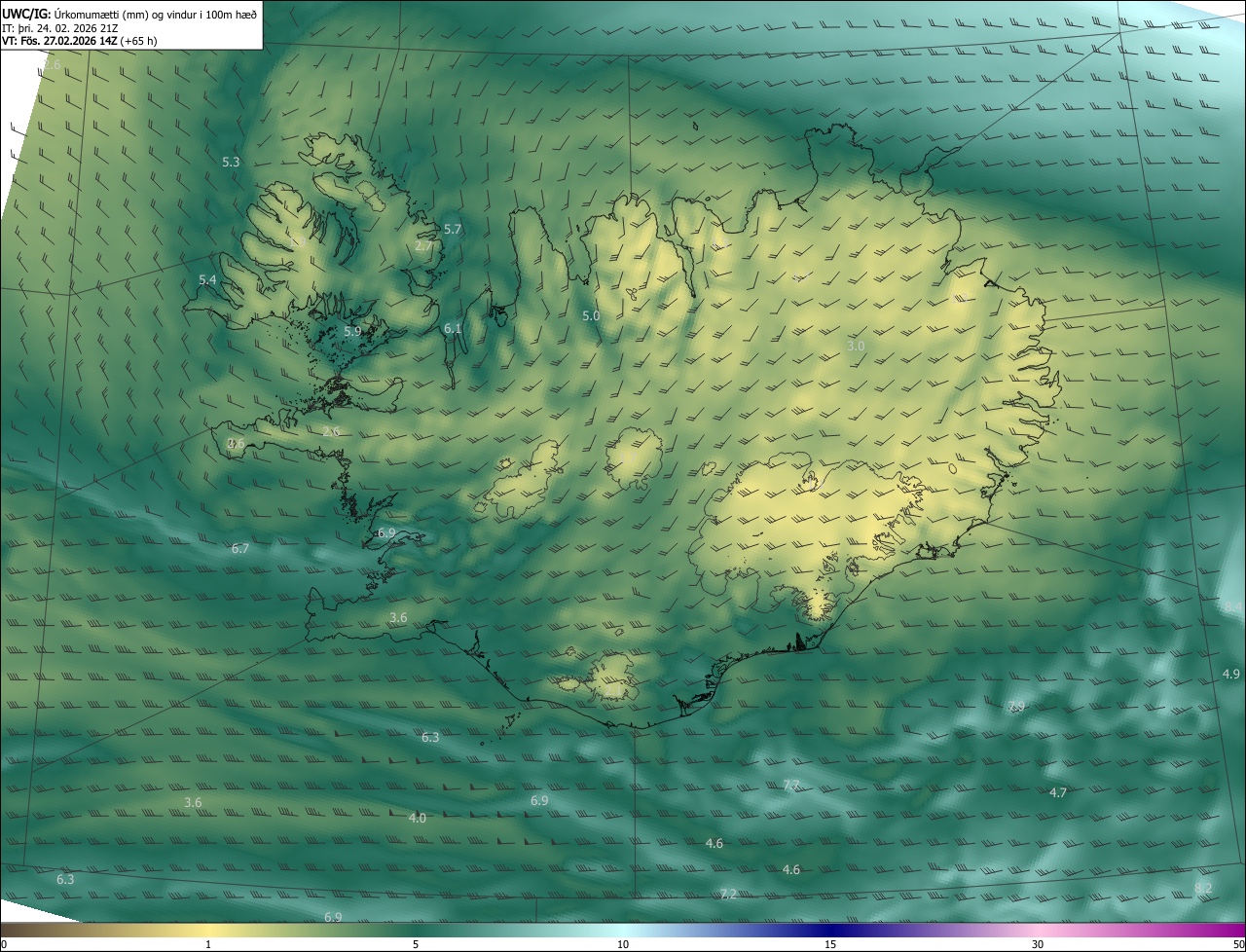Click the color scale tick label 15
Image resolution: width=1246 pixels, height=952 pixels.
pos(830,944)
